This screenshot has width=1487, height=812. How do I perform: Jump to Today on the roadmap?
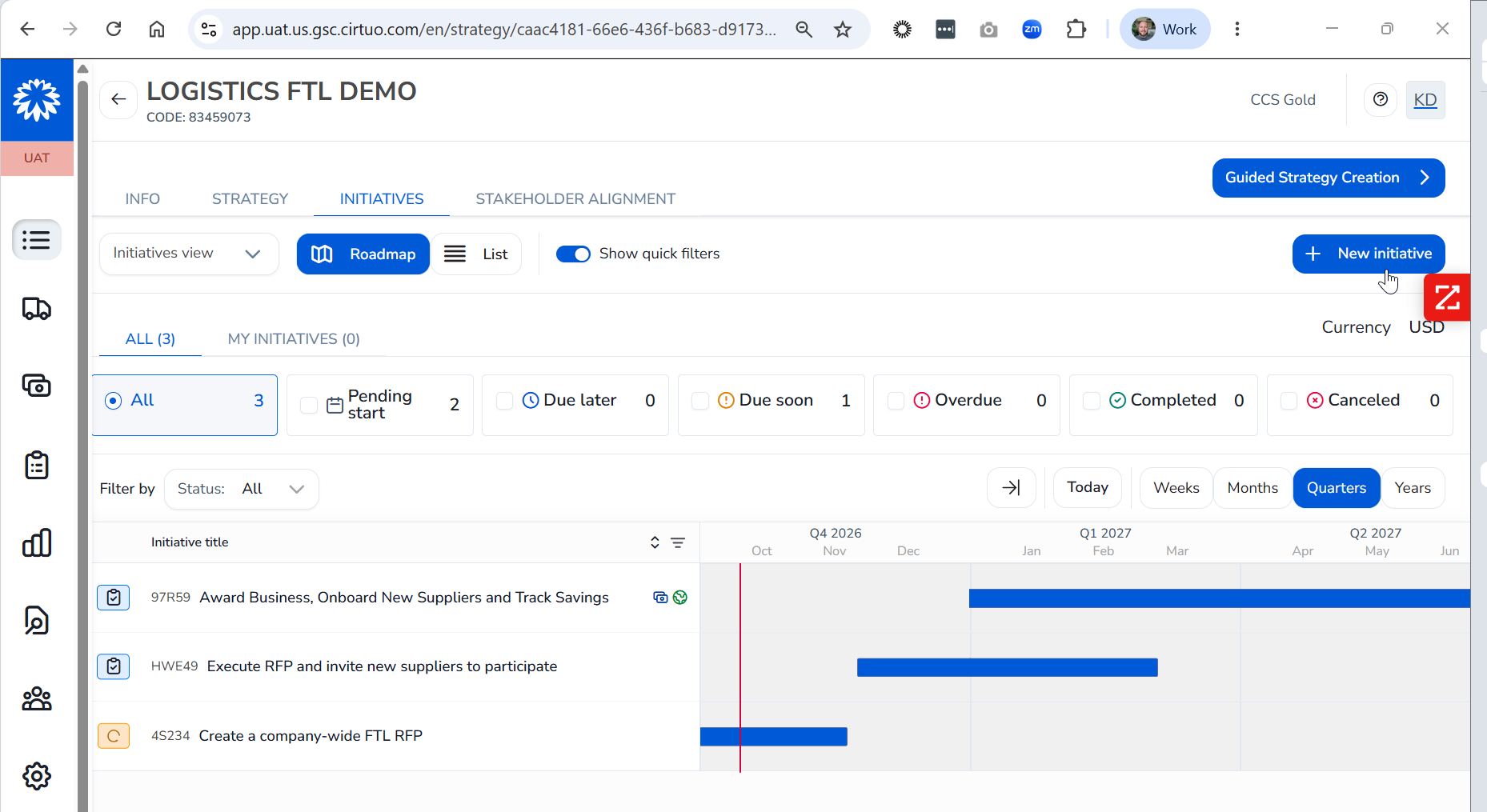click(x=1088, y=488)
